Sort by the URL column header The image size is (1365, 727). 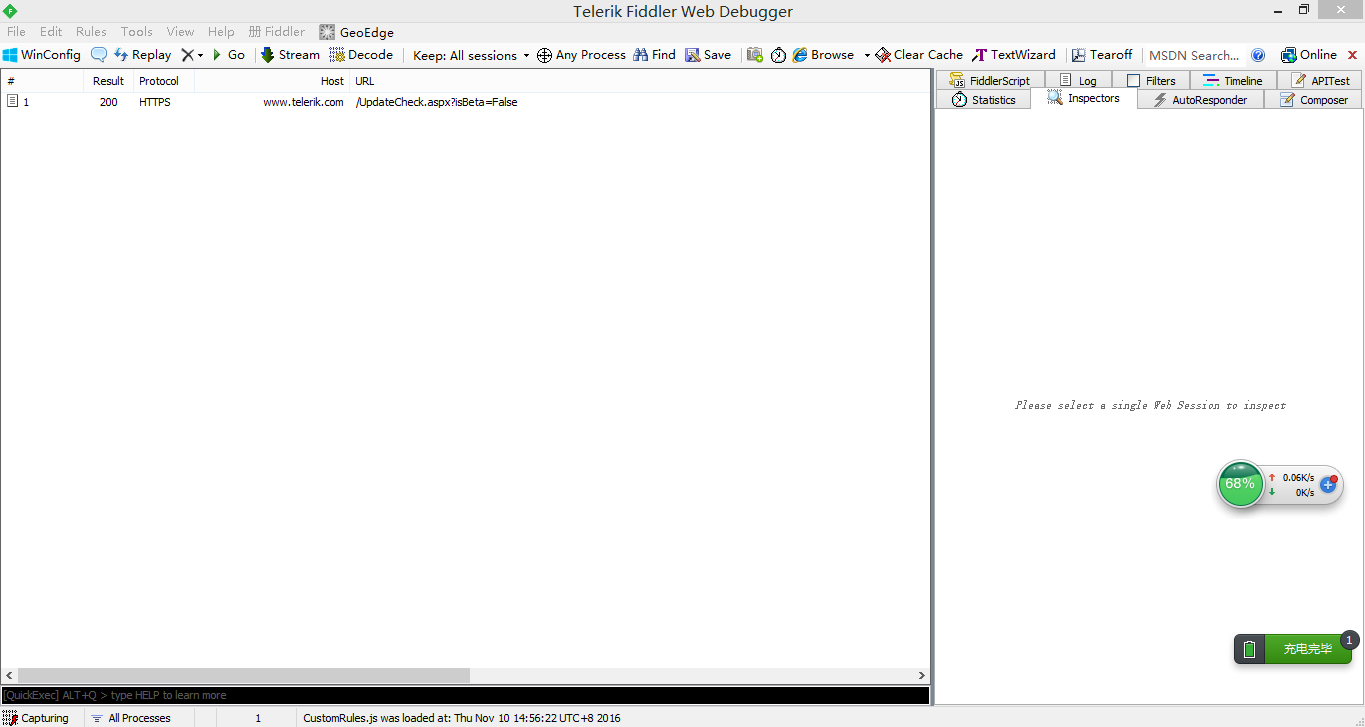pyautogui.click(x=639, y=81)
